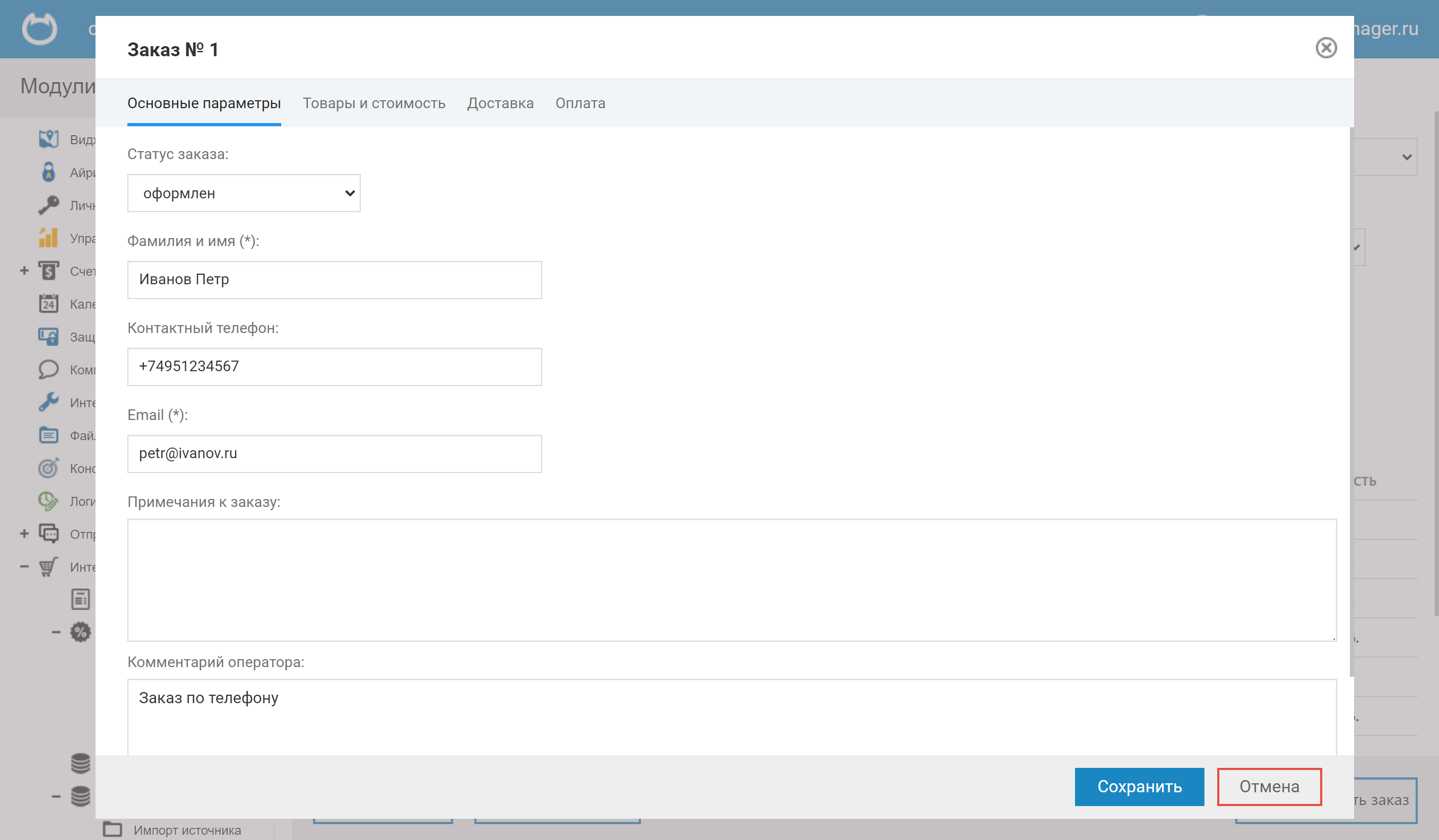1439x840 pixels.
Task: Click the Контактный телефон input field
Action: [335, 367]
